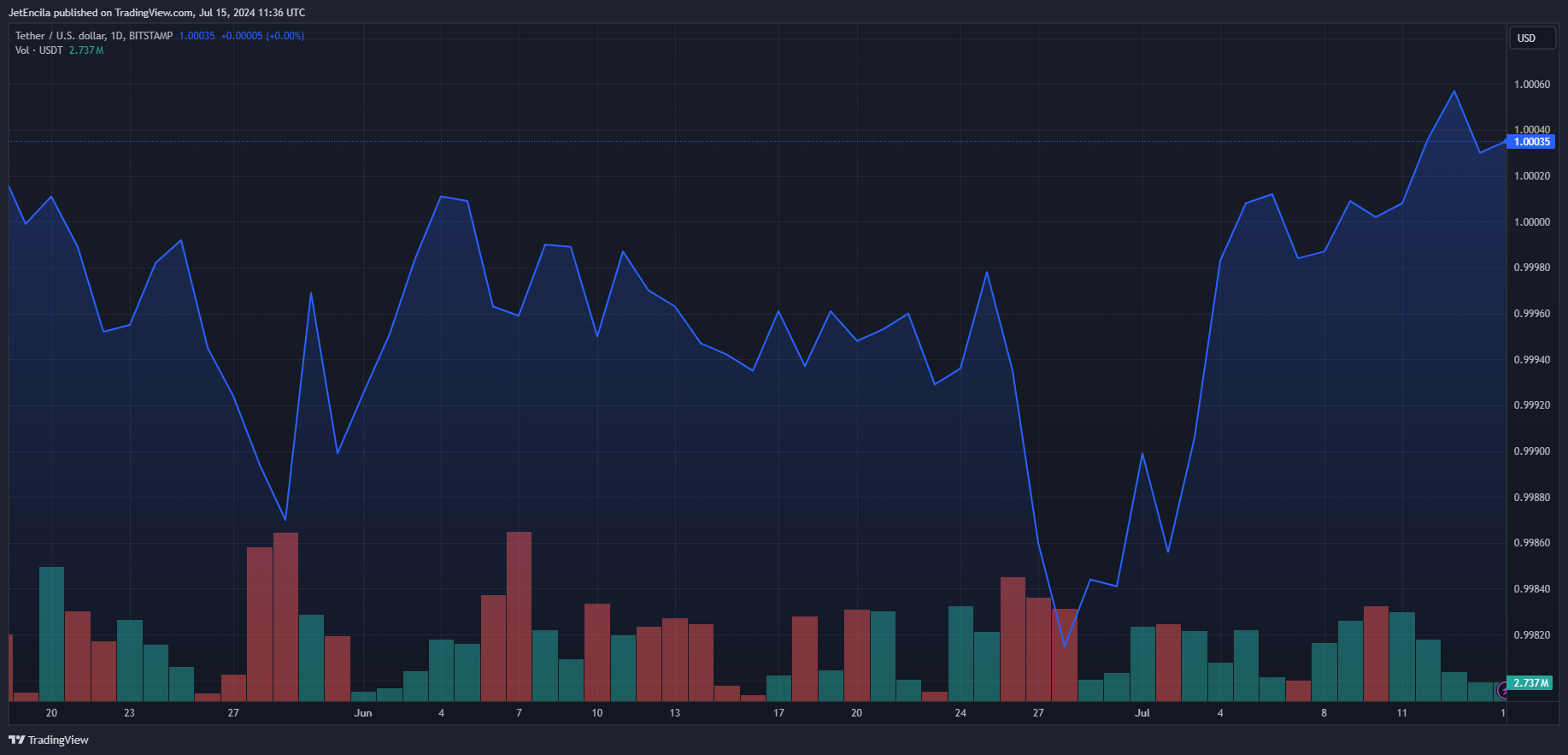Click the highlighted 1.00035 current price tag
The height and width of the screenshot is (755, 1568).
click(1531, 142)
